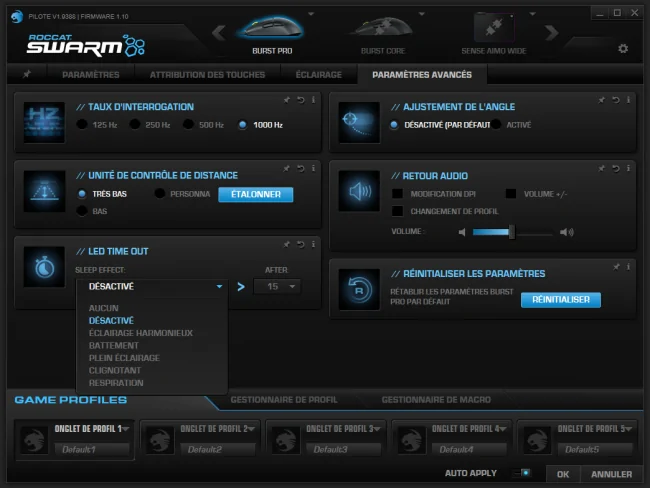The width and height of the screenshot is (650, 488).
Task: Select the 500 Hz polling rate
Action: [x=188, y=124]
